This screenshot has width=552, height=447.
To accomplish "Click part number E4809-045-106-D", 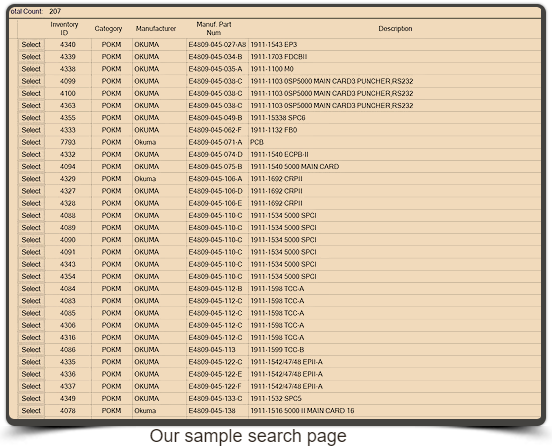I will [x=215, y=191].
